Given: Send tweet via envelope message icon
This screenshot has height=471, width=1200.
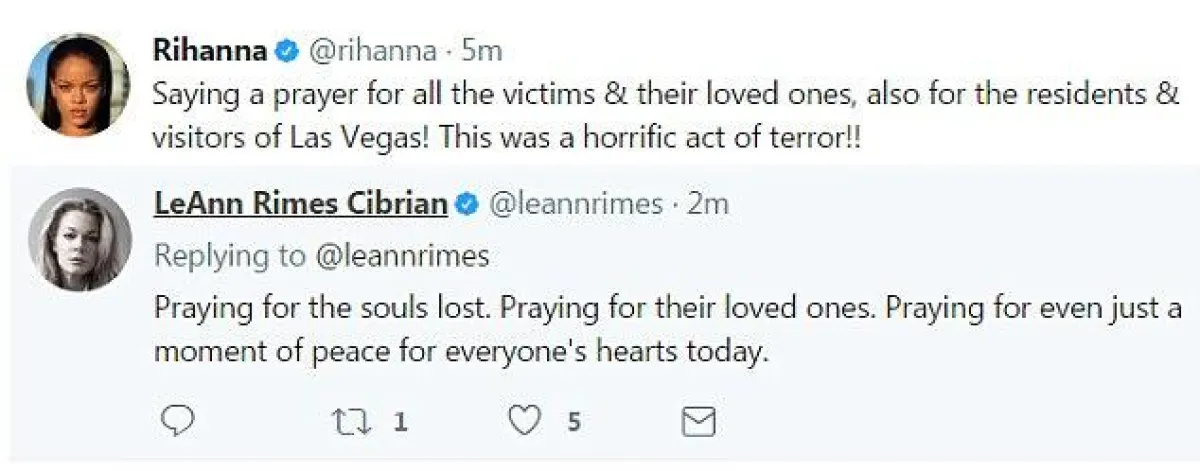Looking at the screenshot, I should click(699, 422).
